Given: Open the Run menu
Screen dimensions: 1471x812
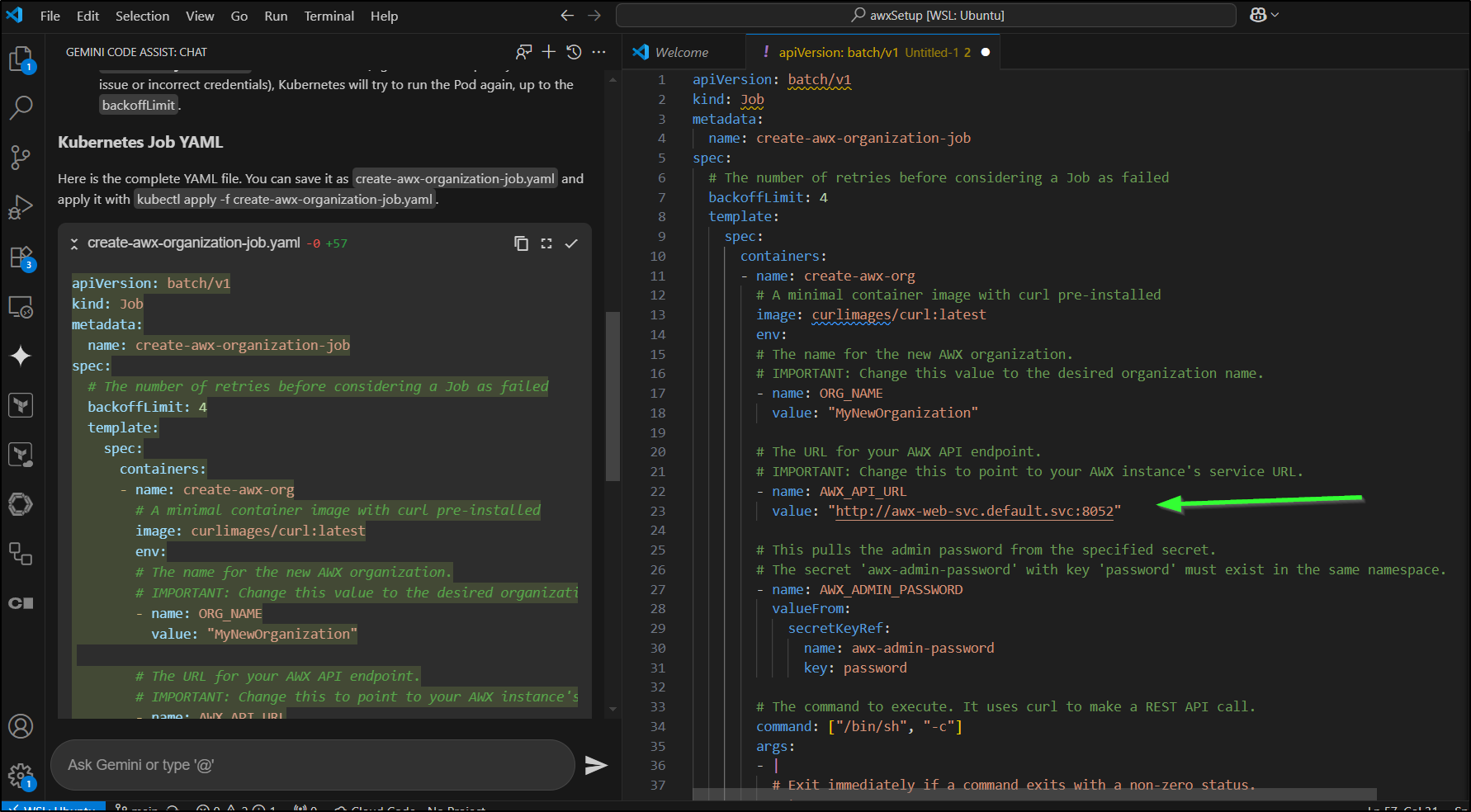Looking at the screenshot, I should [x=276, y=16].
